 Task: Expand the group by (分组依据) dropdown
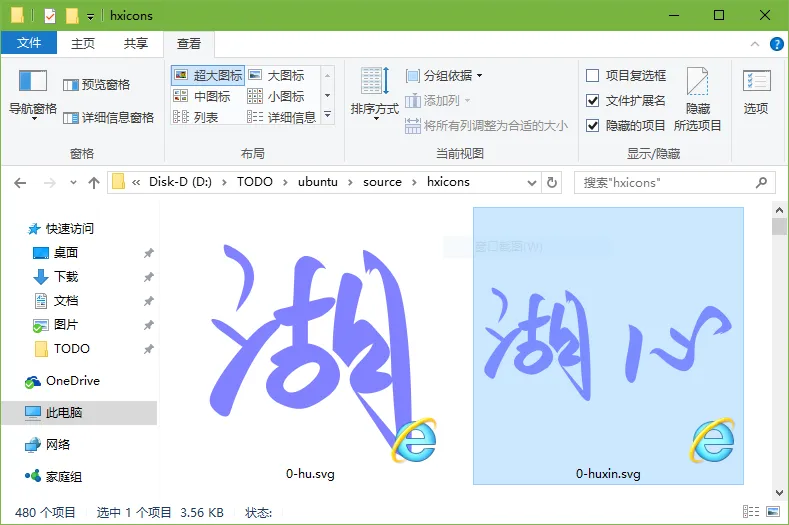[x=444, y=76]
